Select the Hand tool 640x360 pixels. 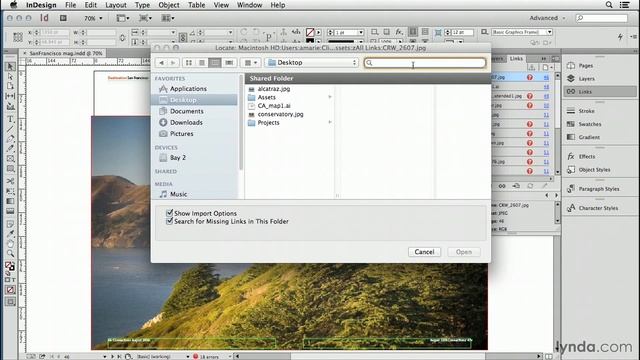point(10,244)
